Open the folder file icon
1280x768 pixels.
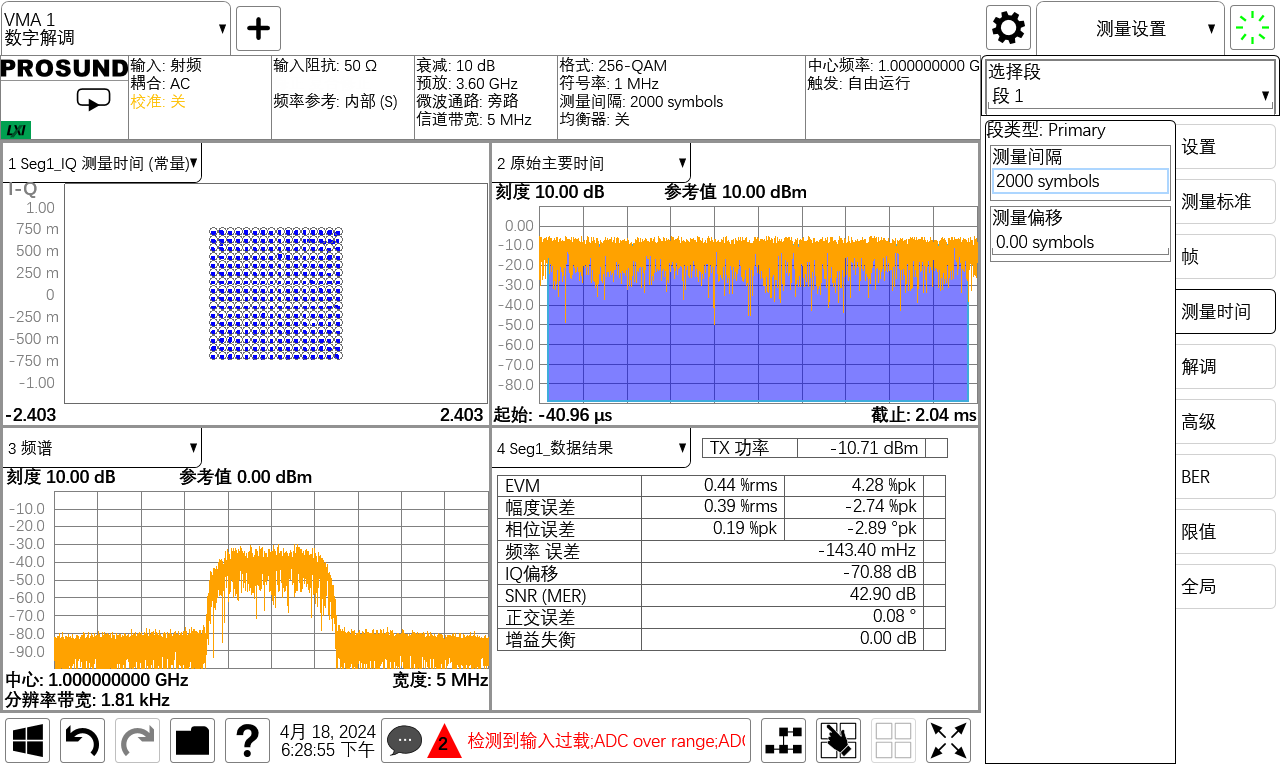point(193,741)
